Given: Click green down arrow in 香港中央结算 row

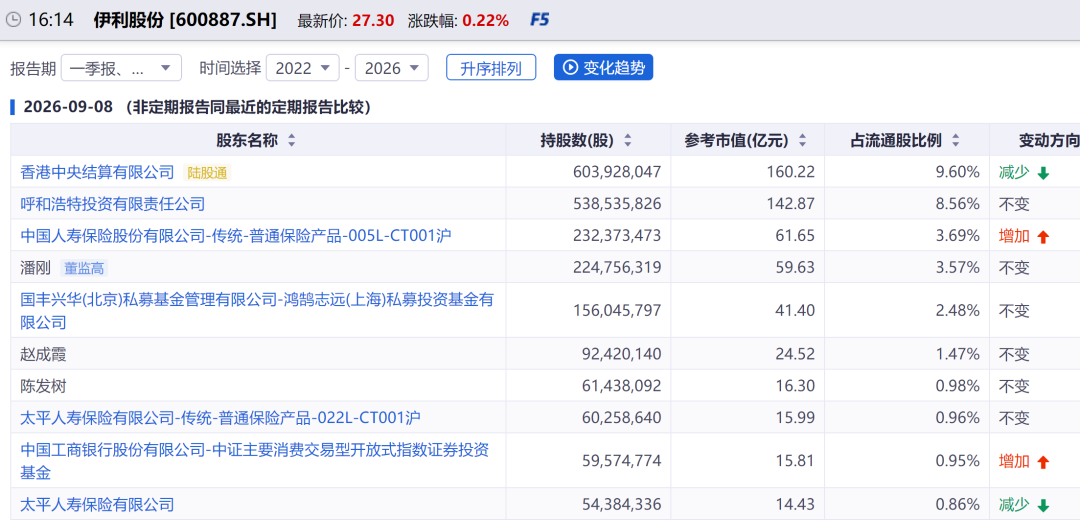Looking at the screenshot, I should [1043, 174].
